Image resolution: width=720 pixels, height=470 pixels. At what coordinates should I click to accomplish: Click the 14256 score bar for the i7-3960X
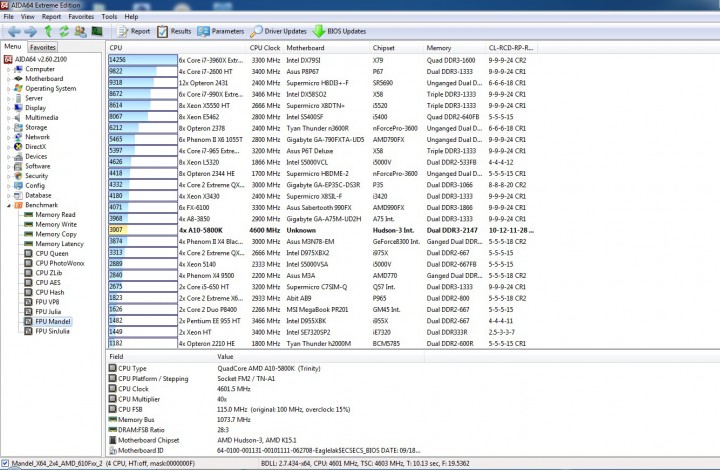(143, 60)
